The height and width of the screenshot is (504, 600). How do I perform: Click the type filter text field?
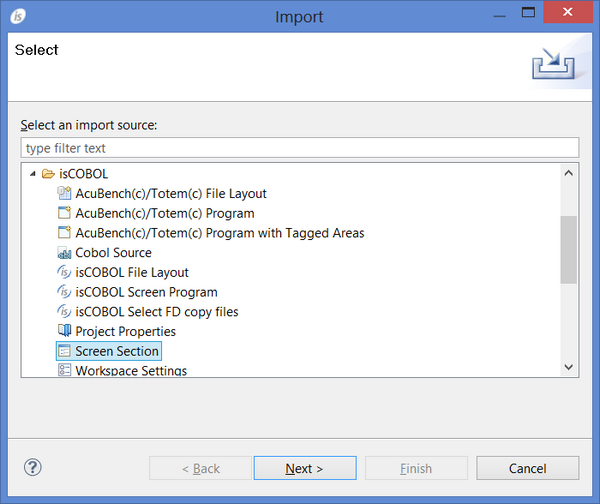[299, 148]
